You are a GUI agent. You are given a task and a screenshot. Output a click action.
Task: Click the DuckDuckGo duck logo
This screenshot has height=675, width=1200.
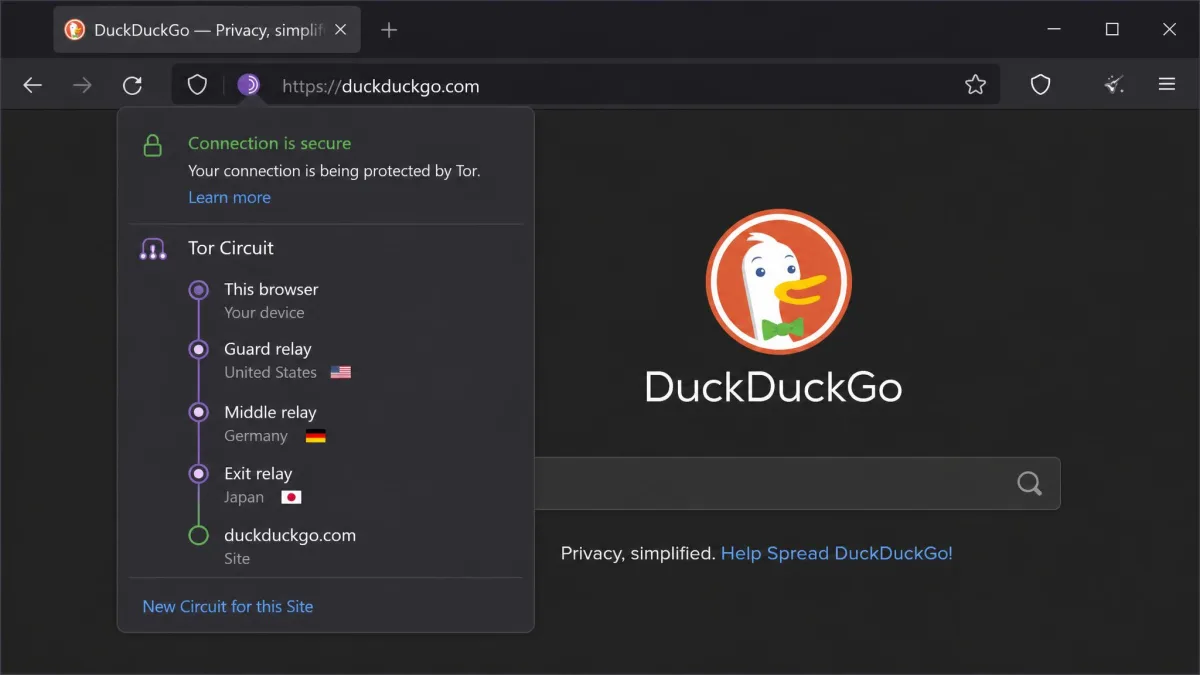(x=779, y=281)
